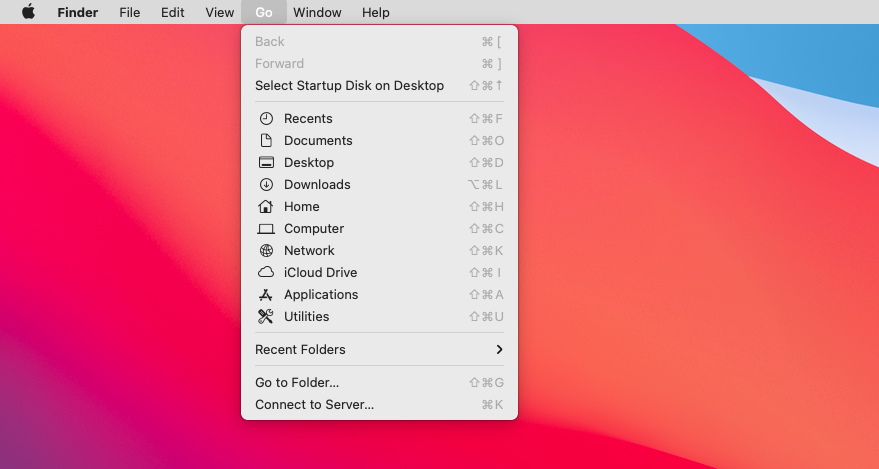The height and width of the screenshot is (469, 879).
Task: Choose Recents from the Go menu
Action: click(380, 118)
